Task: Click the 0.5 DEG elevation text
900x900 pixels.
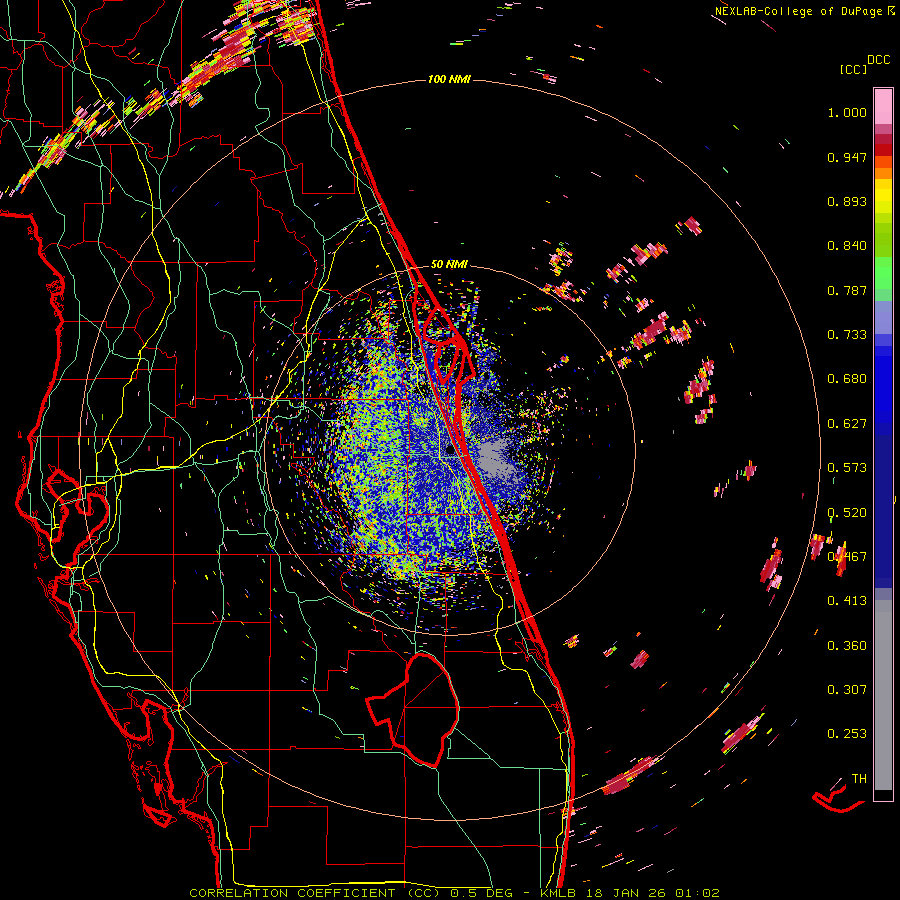Action: pyautogui.click(x=480, y=893)
